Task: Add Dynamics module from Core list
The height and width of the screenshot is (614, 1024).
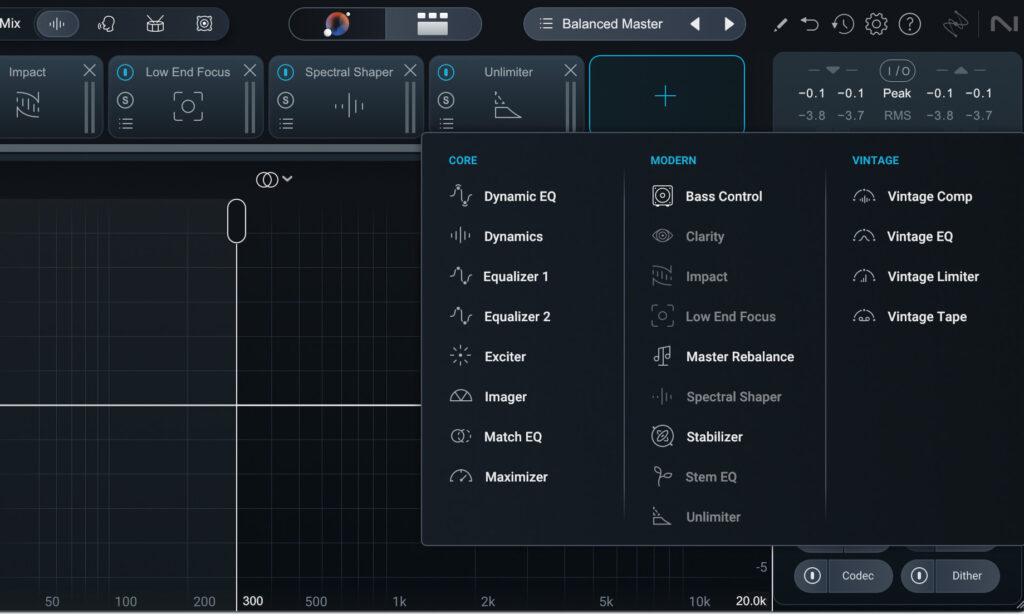Action: (497, 236)
